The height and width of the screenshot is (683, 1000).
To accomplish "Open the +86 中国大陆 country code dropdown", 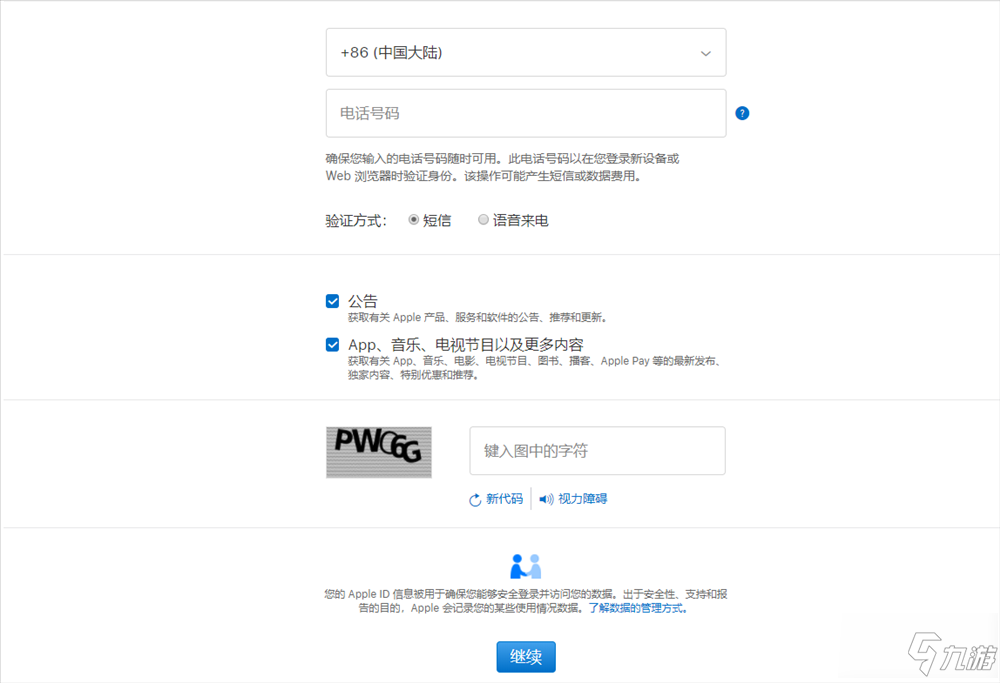I will 526,52.
